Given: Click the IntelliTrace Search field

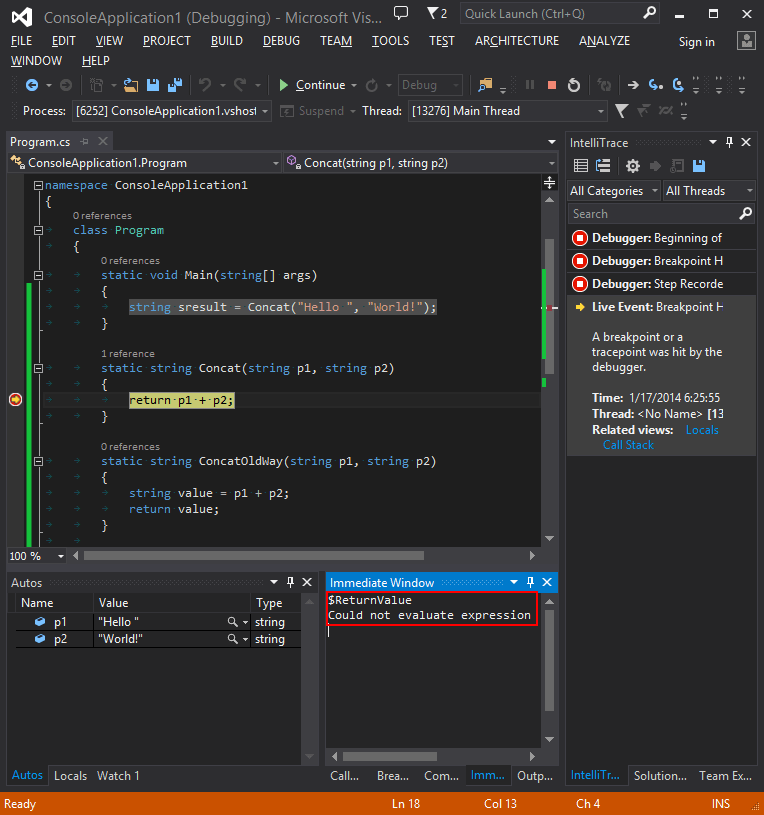Looking at the screenshot, I should 652,214.
